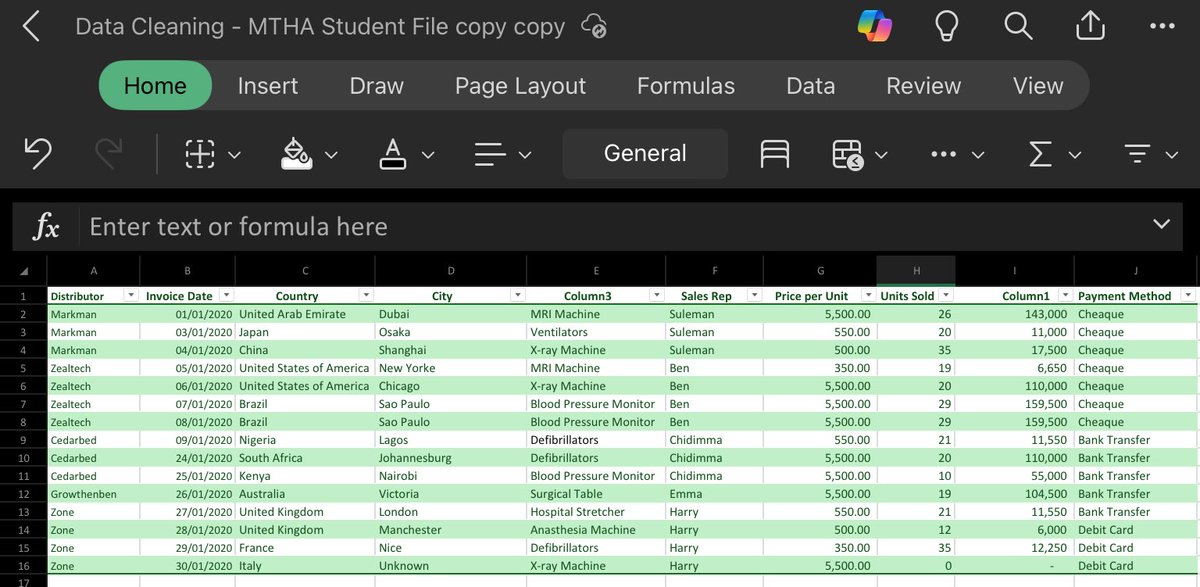Open the Column3 filter dropdown

pyautogui.click(x=657, y=296)
